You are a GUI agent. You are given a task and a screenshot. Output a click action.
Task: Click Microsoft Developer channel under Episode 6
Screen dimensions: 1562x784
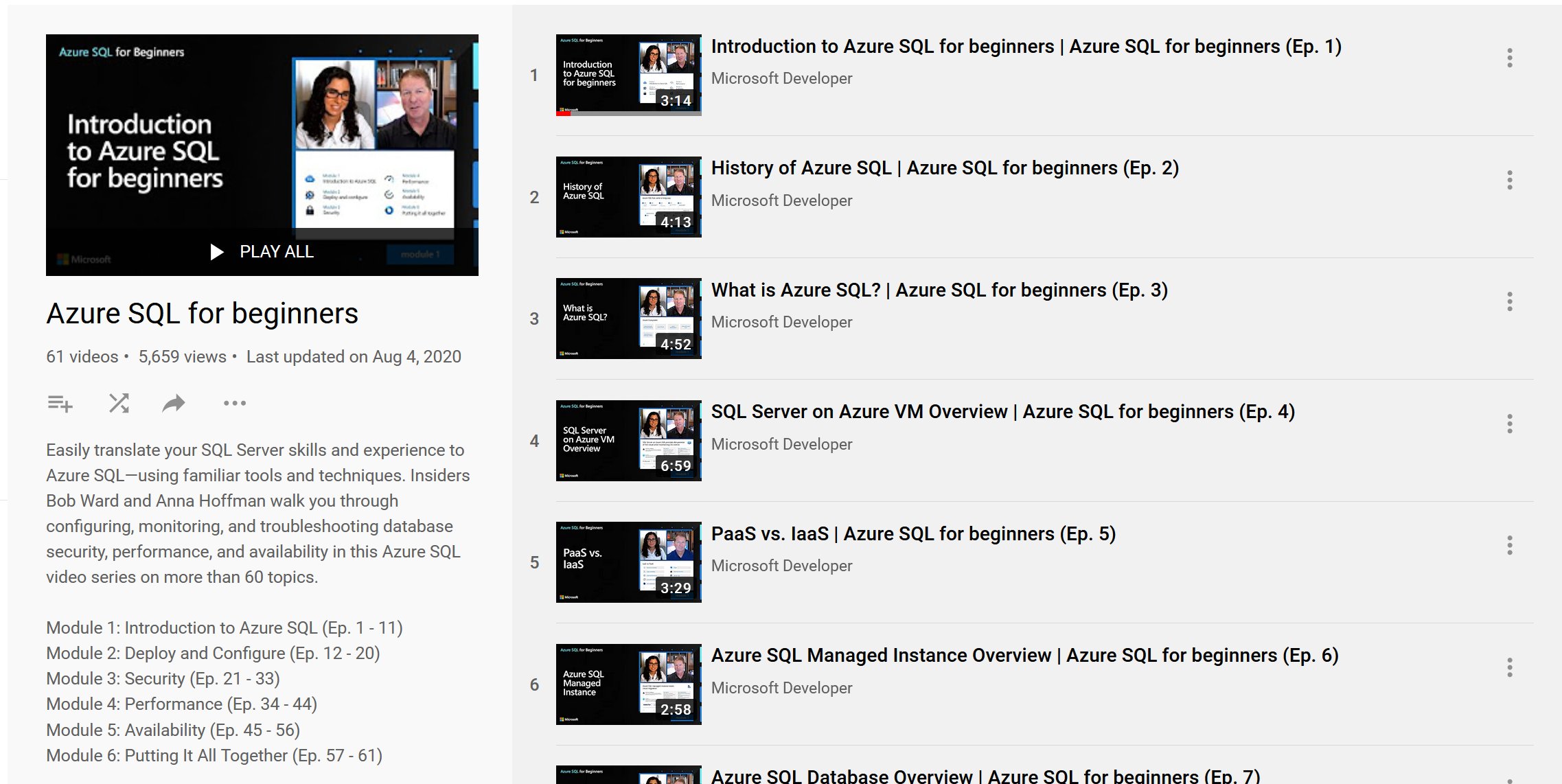781,688
